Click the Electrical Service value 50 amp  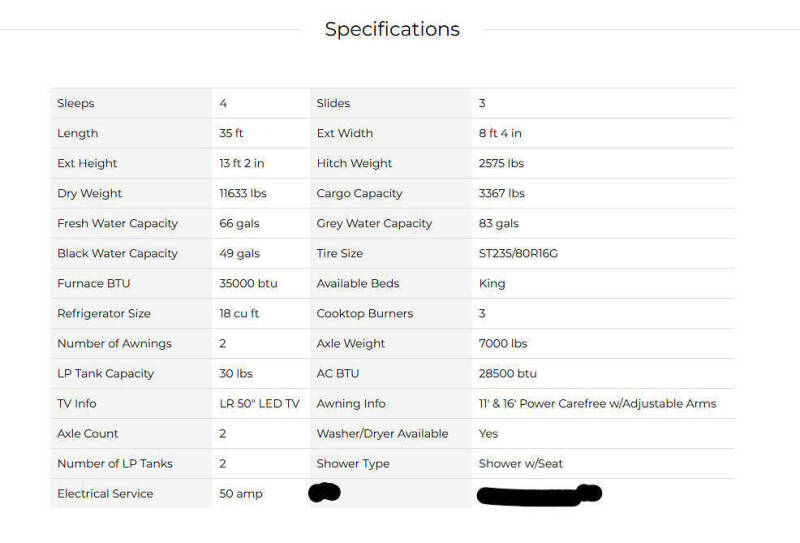click(x=241, y=493)
